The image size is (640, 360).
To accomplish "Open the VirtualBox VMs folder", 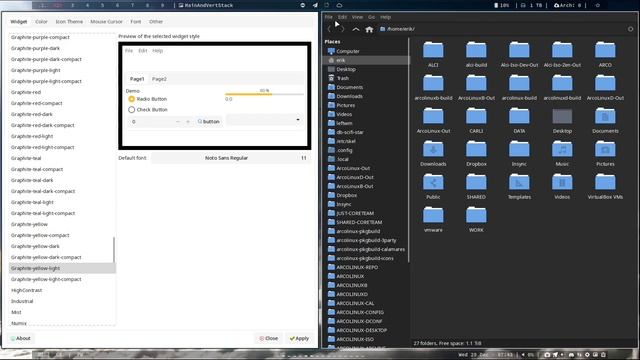I will [605, 182].
